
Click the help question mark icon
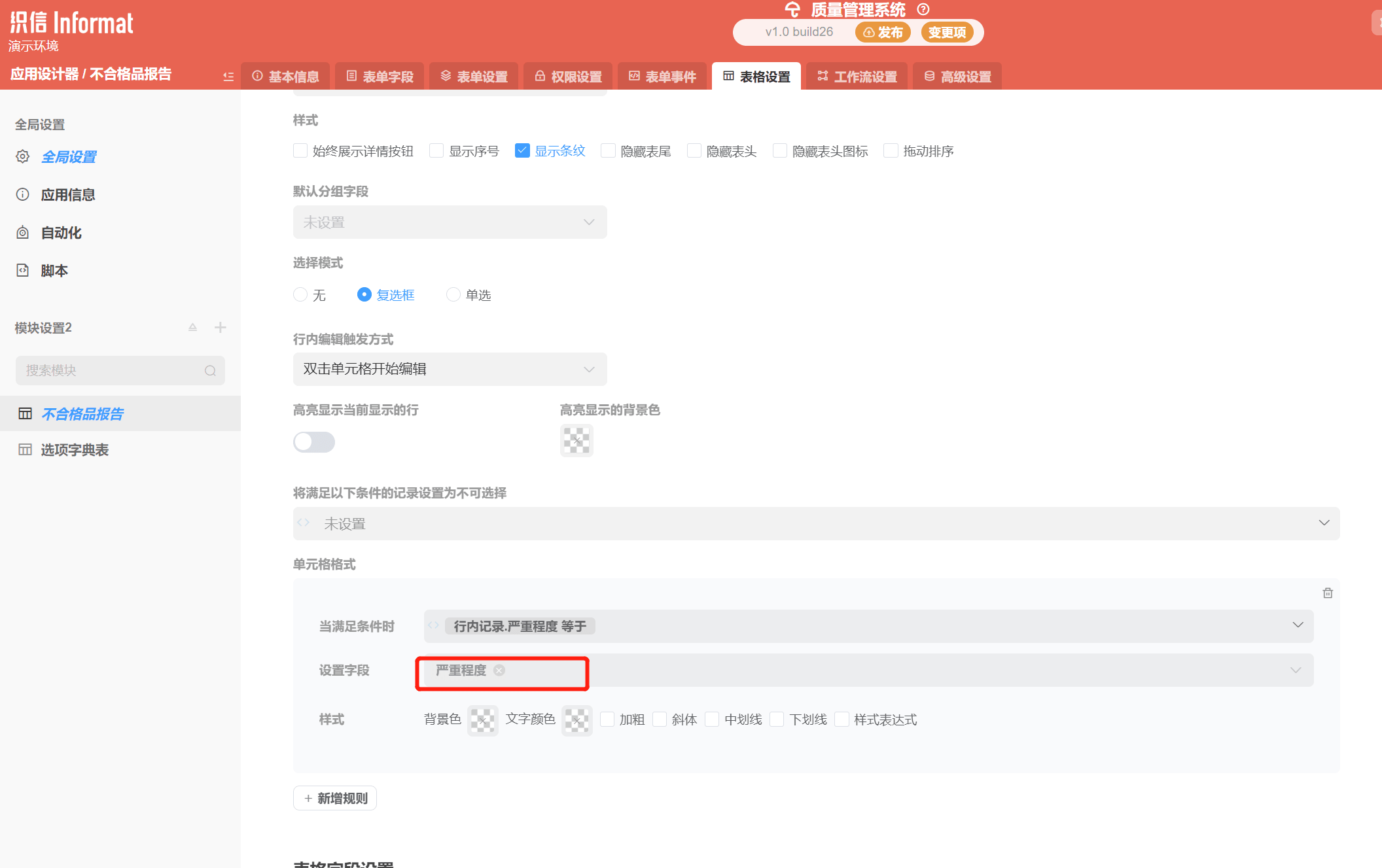tap(923, 9)
